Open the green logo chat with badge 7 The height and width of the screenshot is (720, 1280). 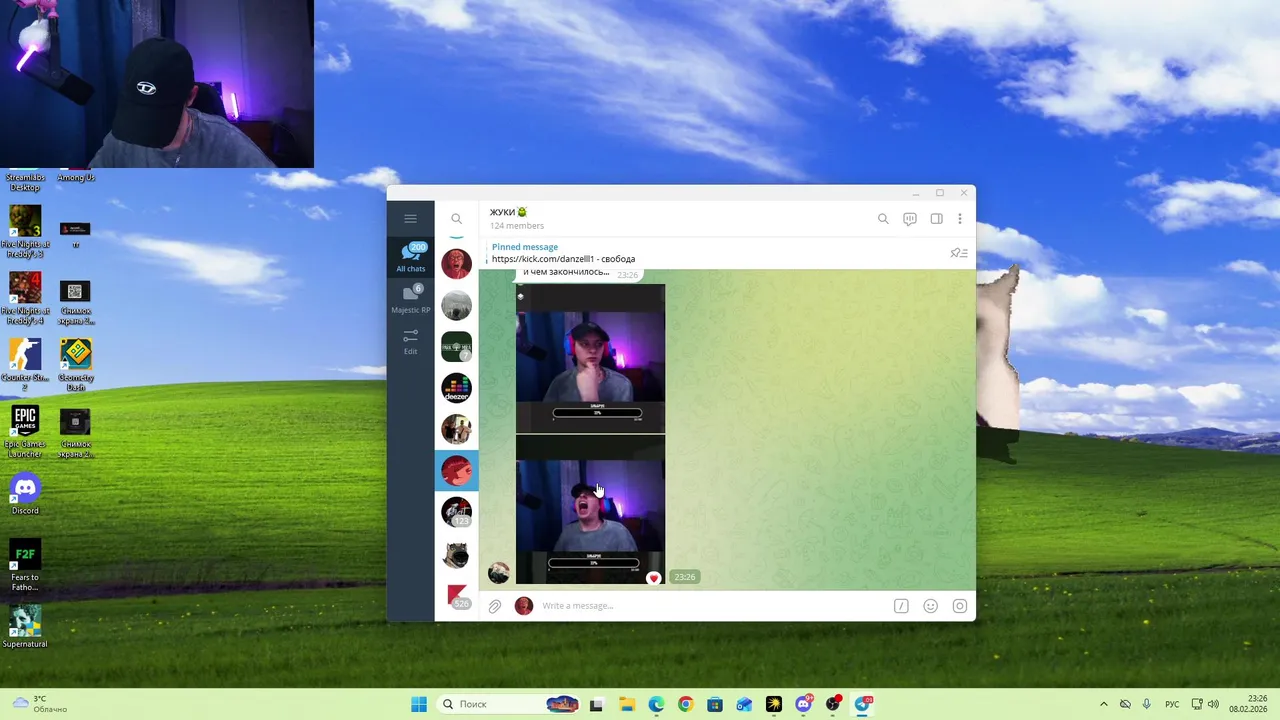pos(456,347)
